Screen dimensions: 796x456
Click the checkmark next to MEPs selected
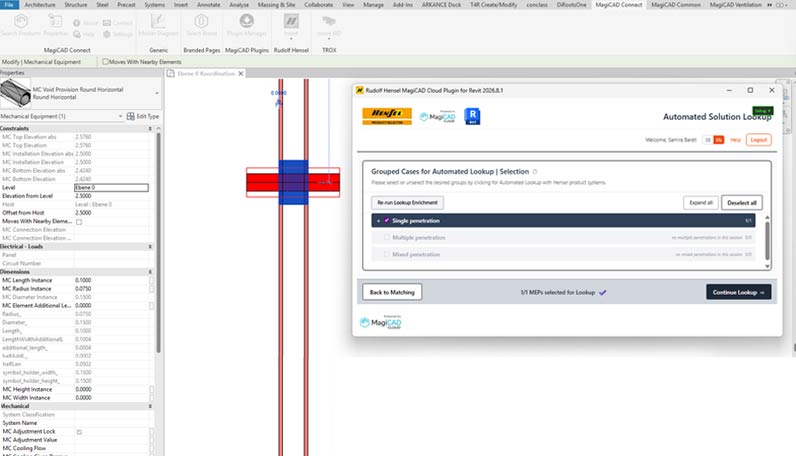pyautogui.click(x=603, y=292)
